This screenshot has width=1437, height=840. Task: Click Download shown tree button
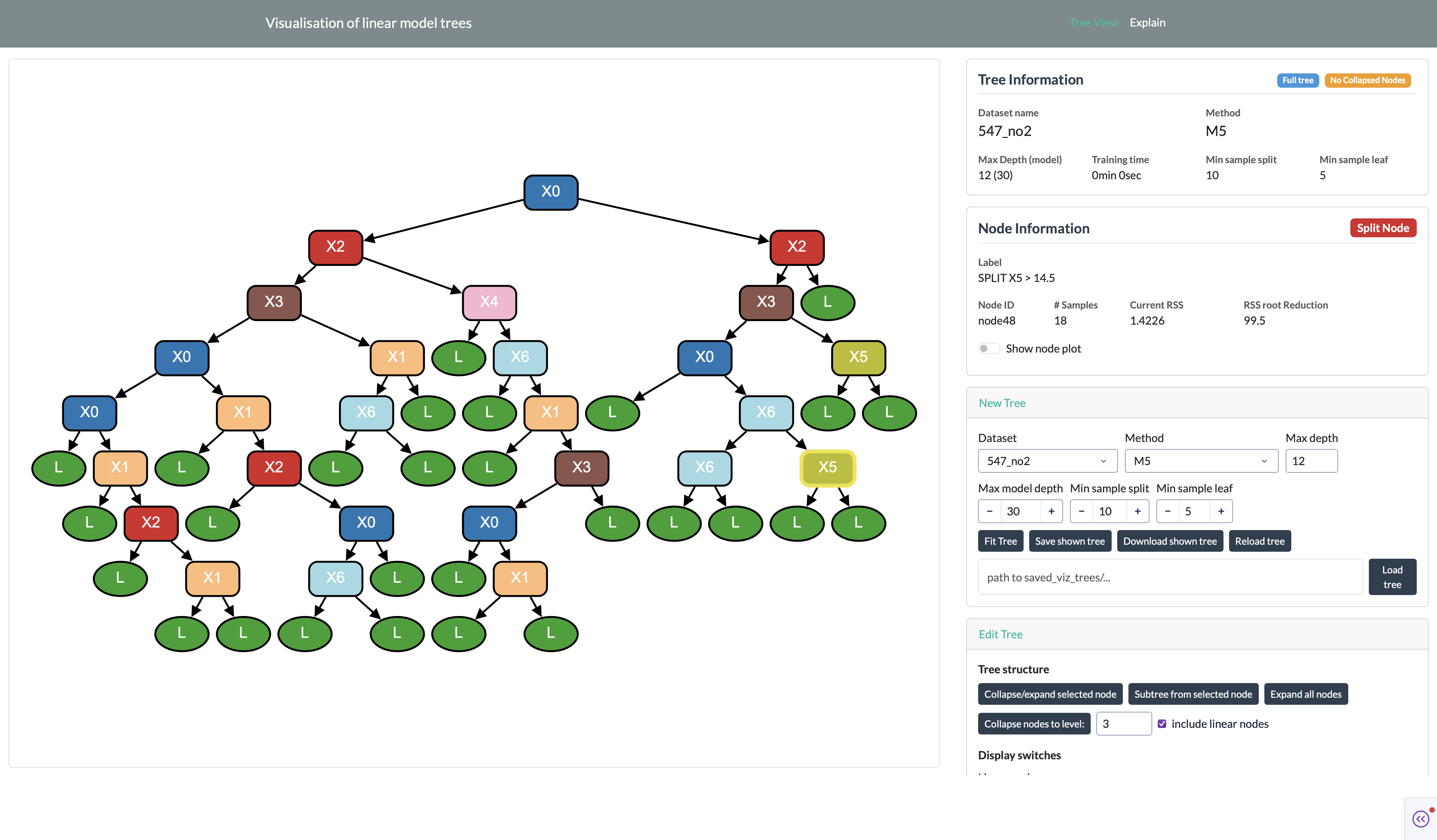click(x=1170, y=541)
